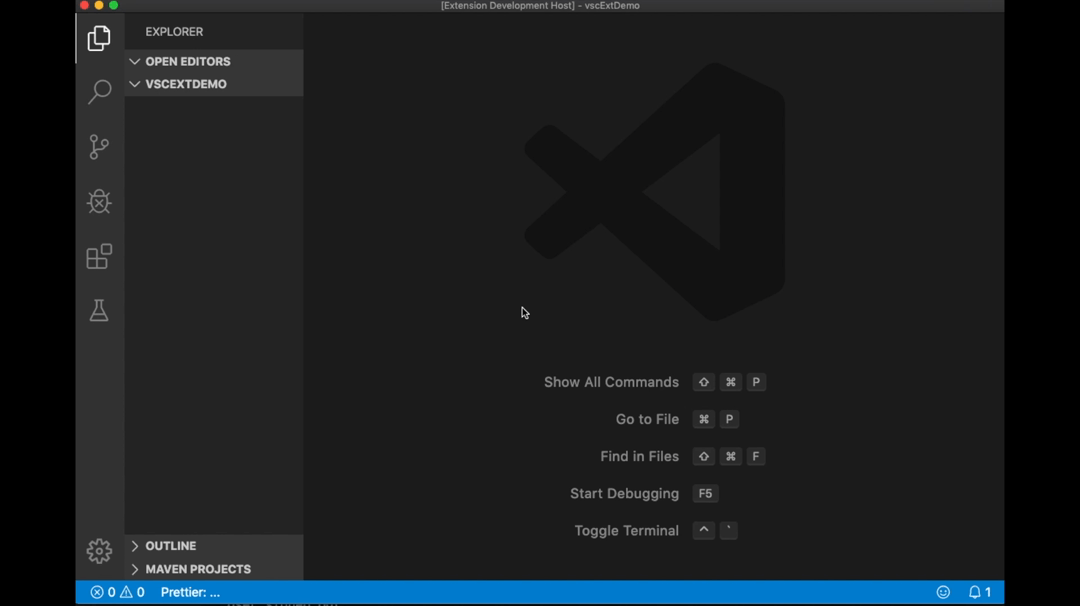This screenshot has width=1080, height=606.
Task: Open the Debug view bug icon
Action: (99, 201)
